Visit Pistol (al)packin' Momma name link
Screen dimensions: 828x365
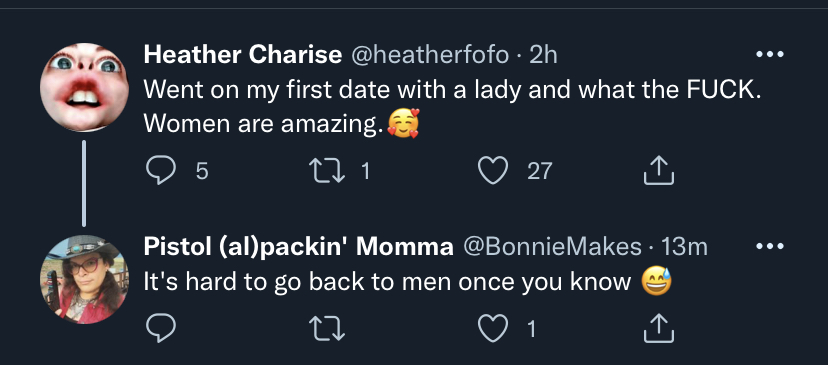tap(298, 247)
